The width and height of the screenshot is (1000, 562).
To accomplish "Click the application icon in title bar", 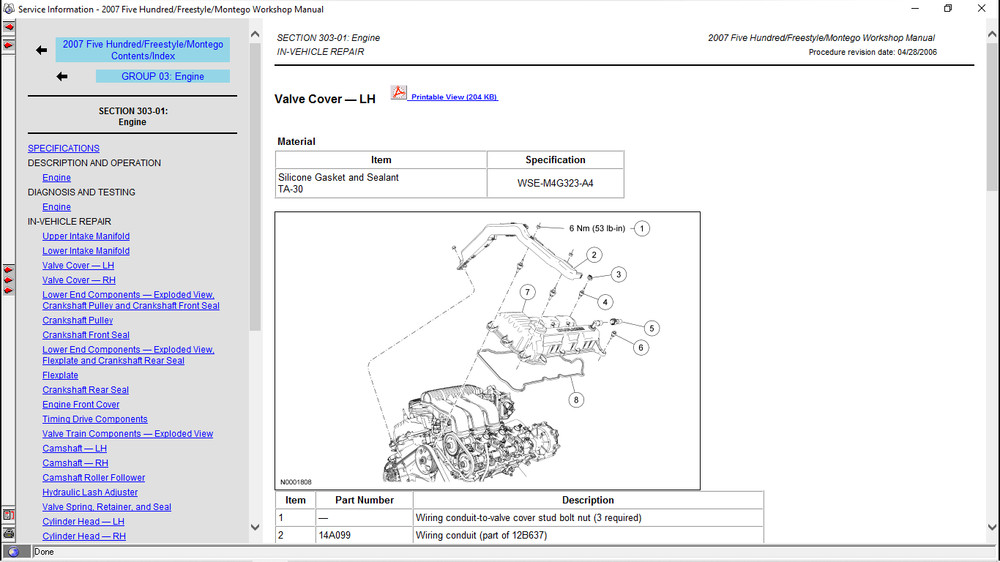I will click(x=9, y=9).
